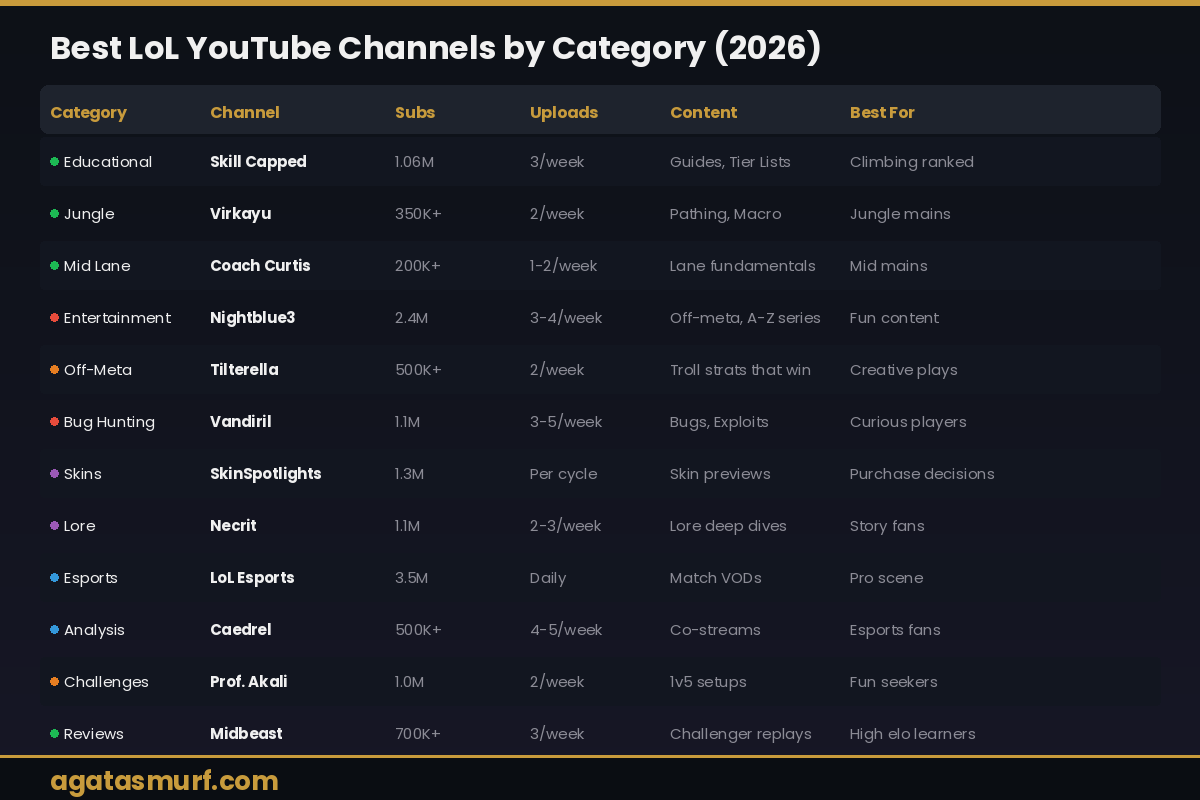Viewport: 1200px width, 800px height.
Task: Click the Skins category cell
Action: point(76,474)
